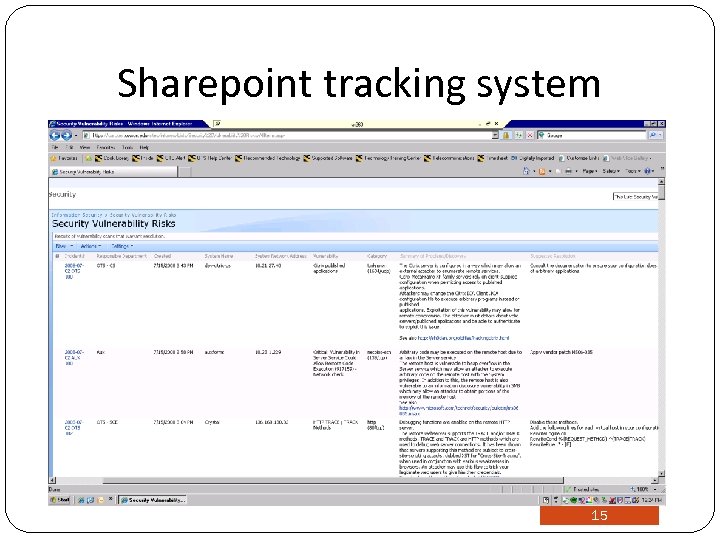Open the New dropdown in list toolbar
The width and height of the screenshot is (720, 540).
64,247
